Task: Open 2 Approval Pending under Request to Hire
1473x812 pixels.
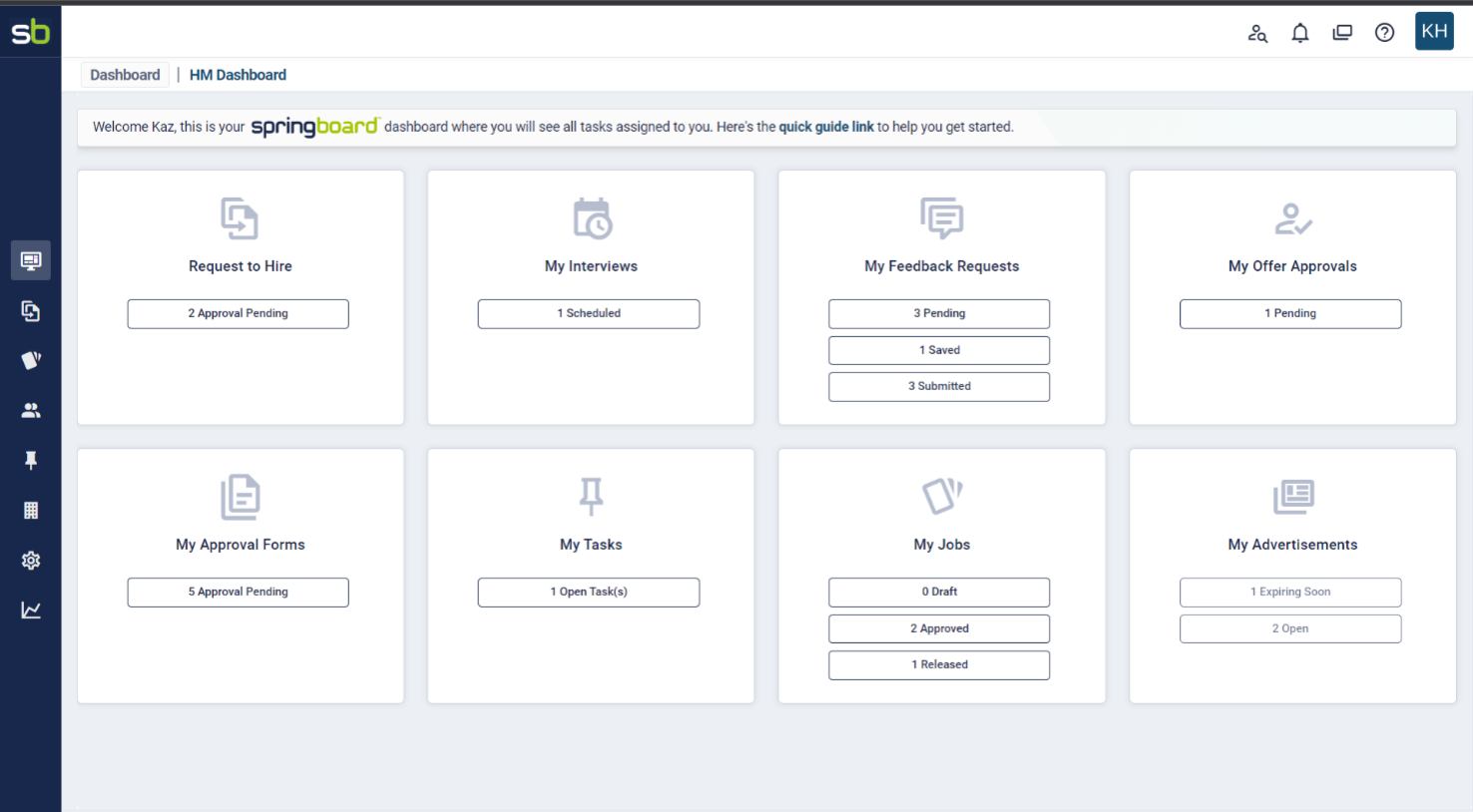Action: pos(238,313)
